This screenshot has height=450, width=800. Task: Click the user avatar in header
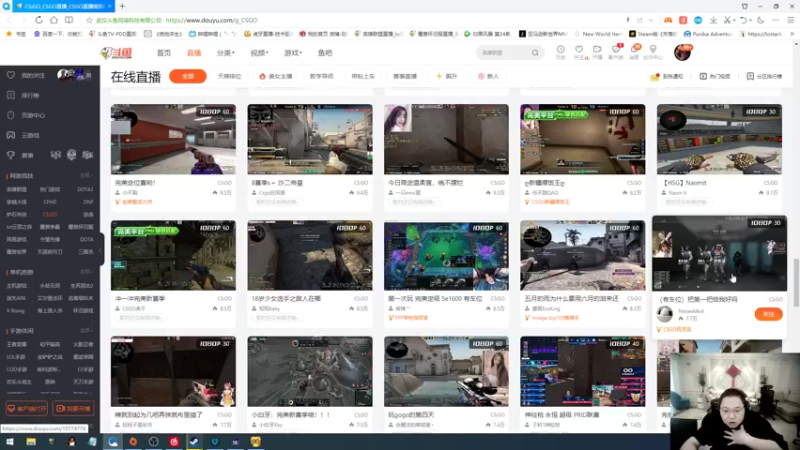682,52
